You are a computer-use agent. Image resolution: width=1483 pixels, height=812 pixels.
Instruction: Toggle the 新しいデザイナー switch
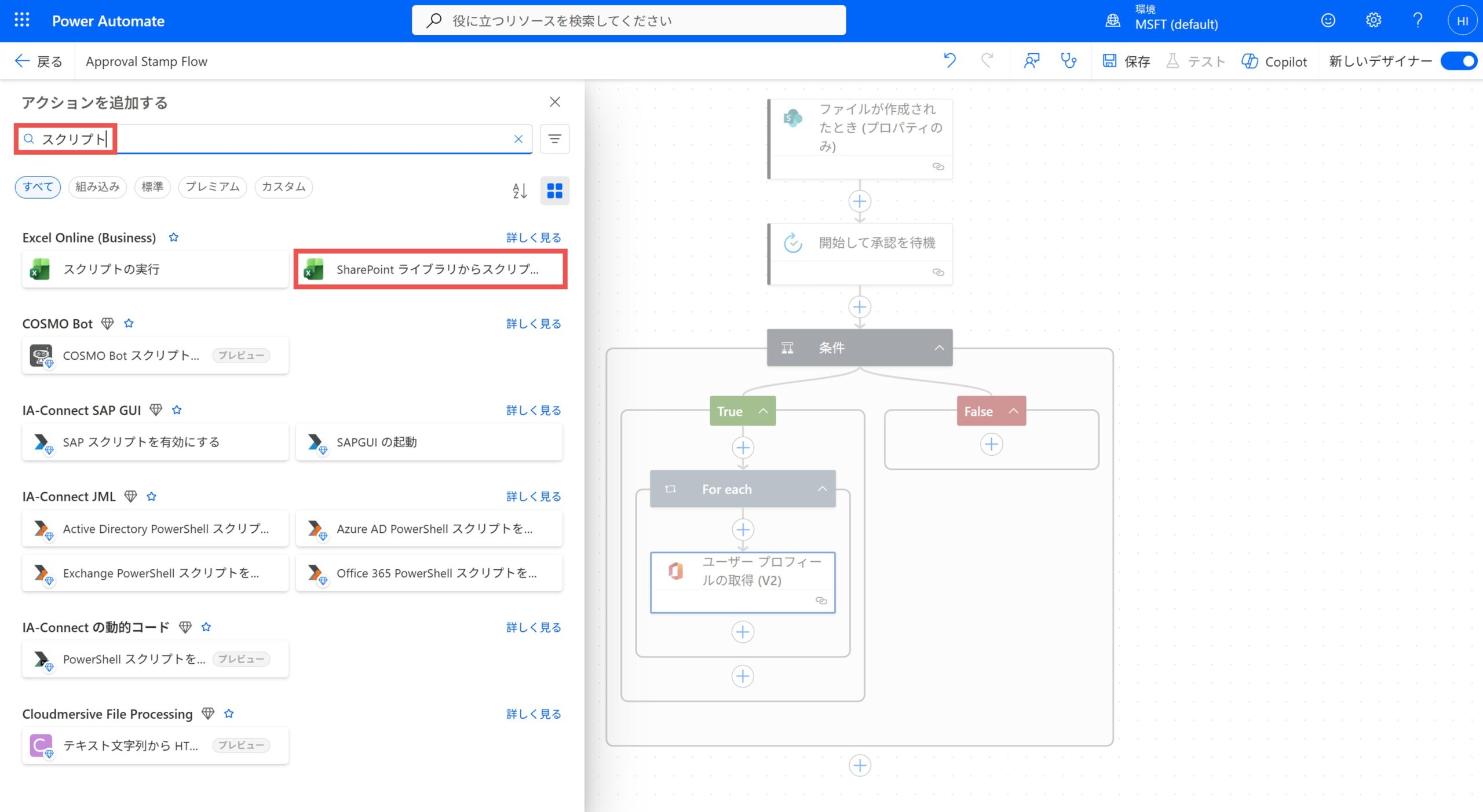1459,61
